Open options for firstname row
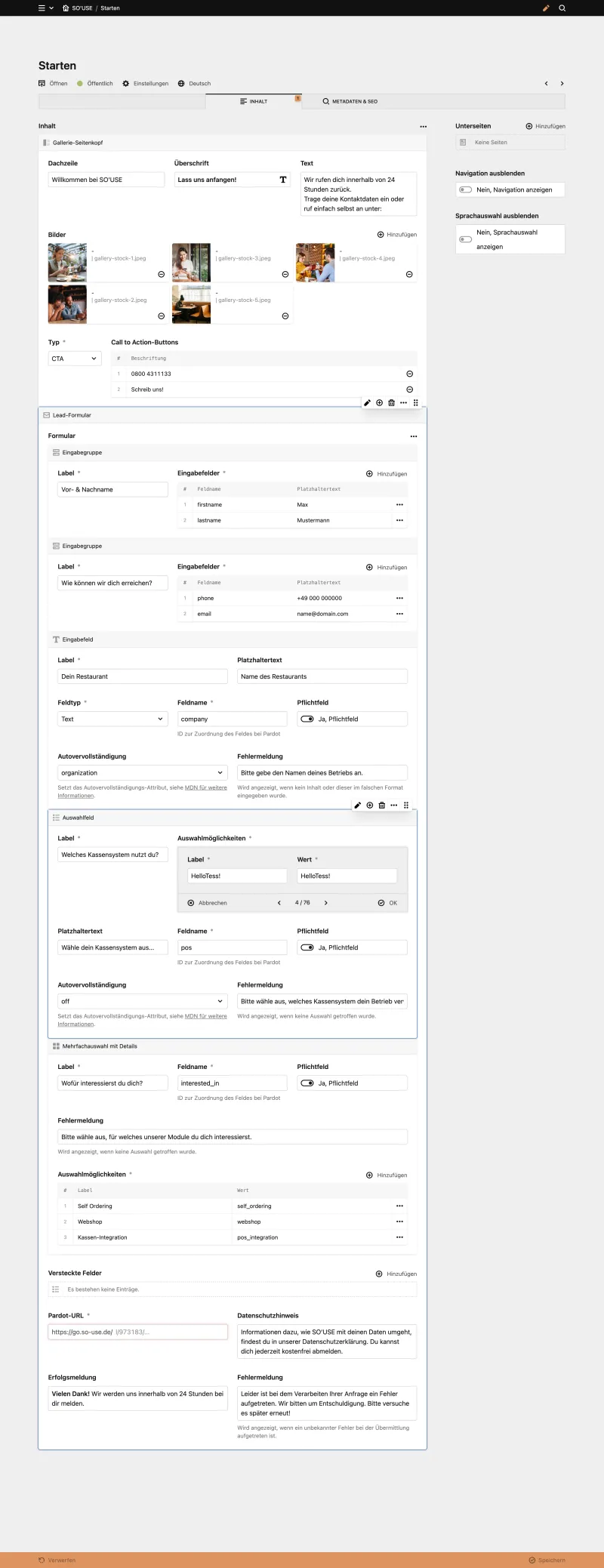 pos(399,504)
